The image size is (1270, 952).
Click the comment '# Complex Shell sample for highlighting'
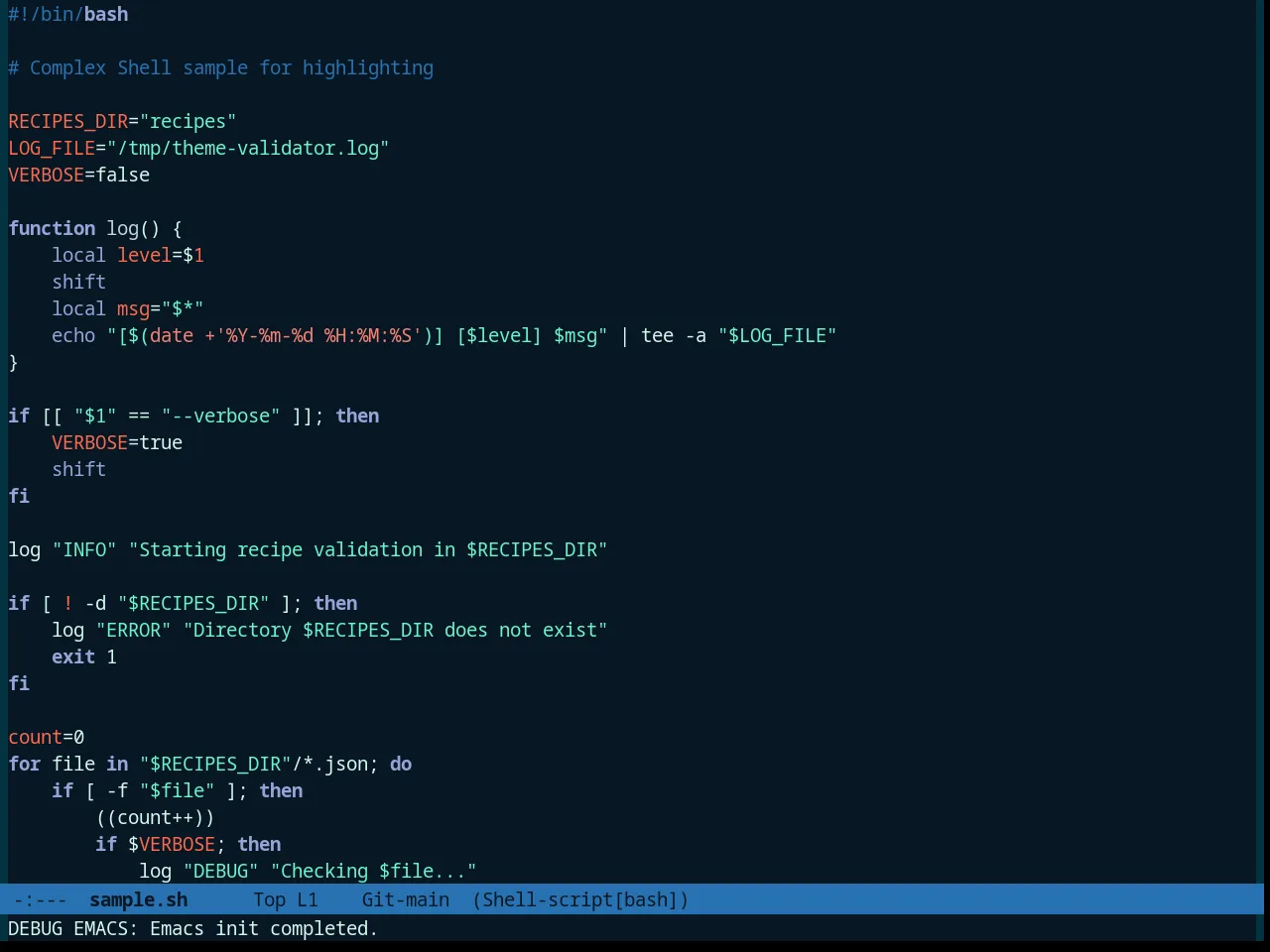[220, 67]
